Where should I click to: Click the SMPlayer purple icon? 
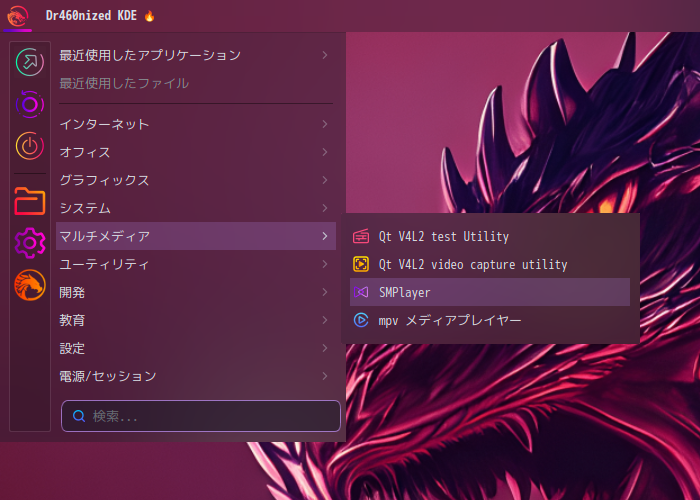361,292
